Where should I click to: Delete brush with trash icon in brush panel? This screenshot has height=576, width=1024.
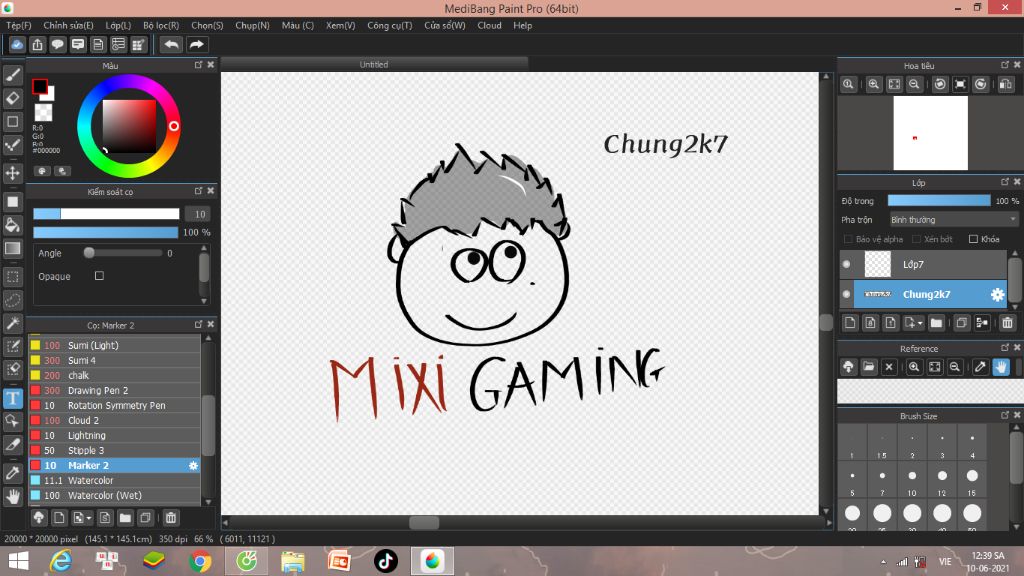click(170, 518)
